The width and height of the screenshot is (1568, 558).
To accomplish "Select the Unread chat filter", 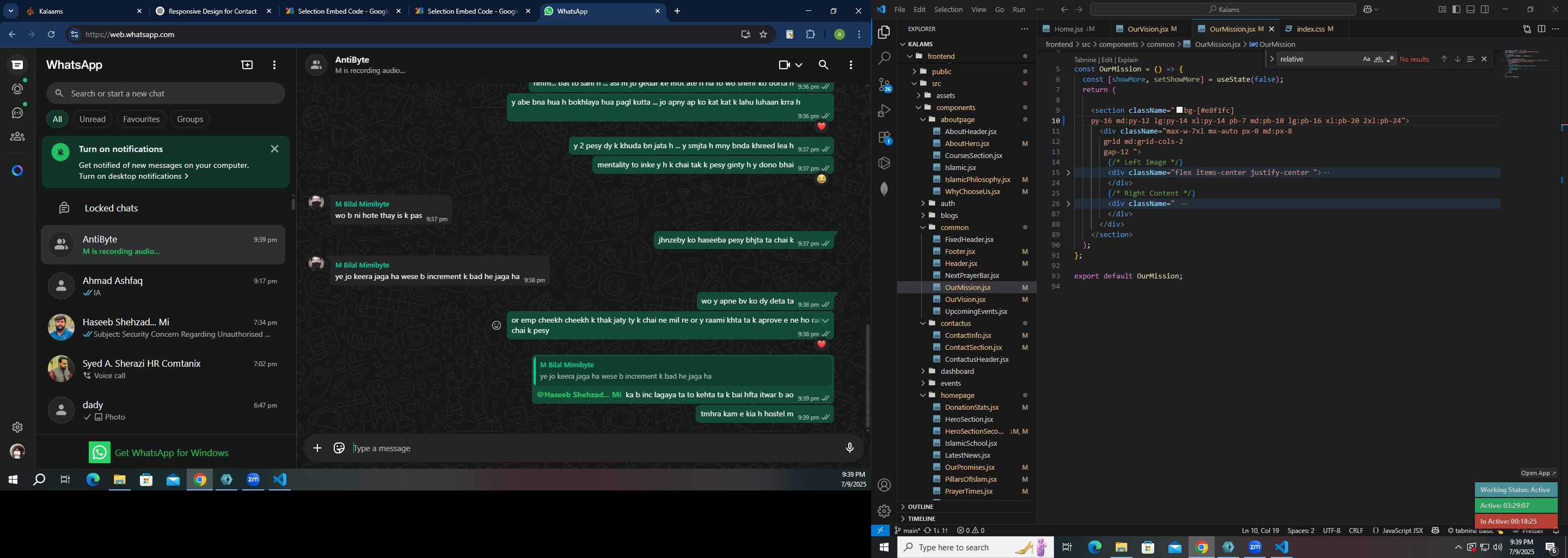I will coord(93,119).
